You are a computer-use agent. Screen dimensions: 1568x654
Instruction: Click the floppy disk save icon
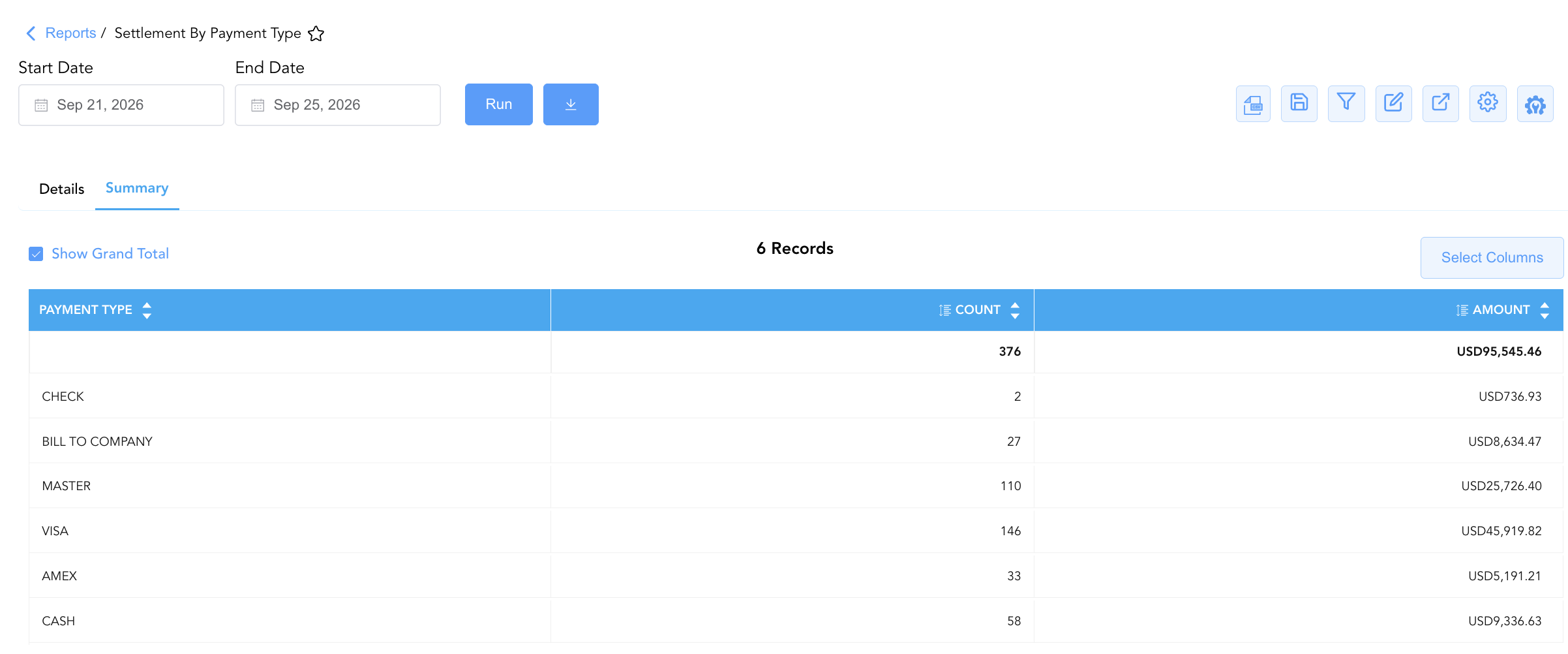coord(1299,104)
